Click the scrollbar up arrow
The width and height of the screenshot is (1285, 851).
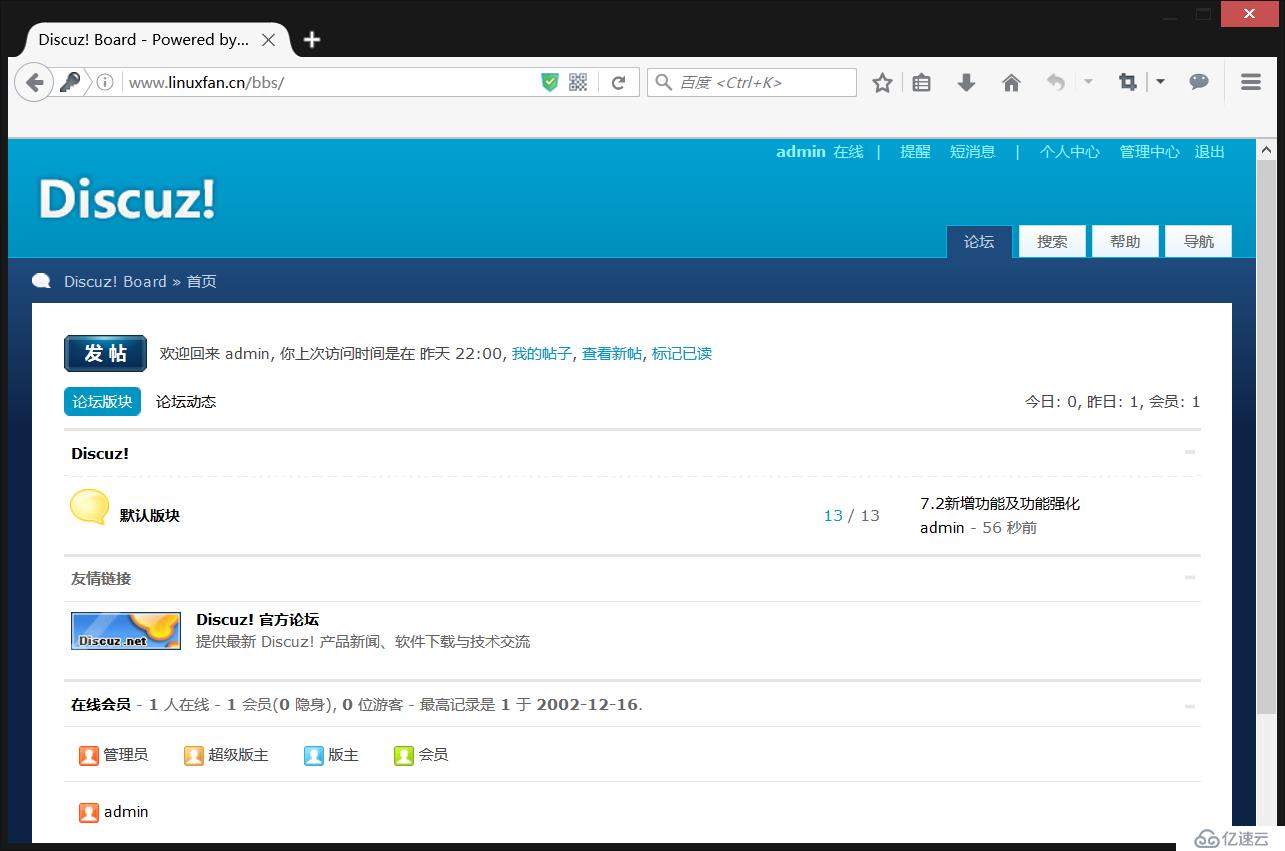[1265, 150]
